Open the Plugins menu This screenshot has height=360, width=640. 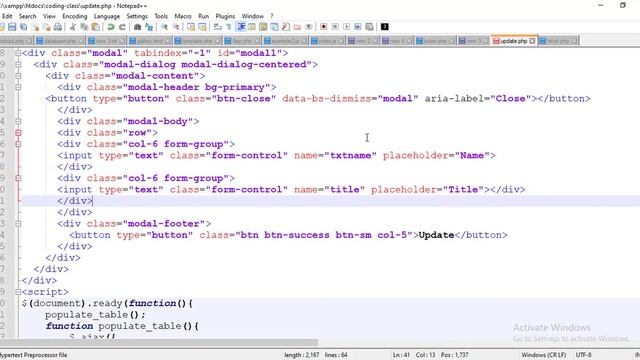tap(225, 16)
